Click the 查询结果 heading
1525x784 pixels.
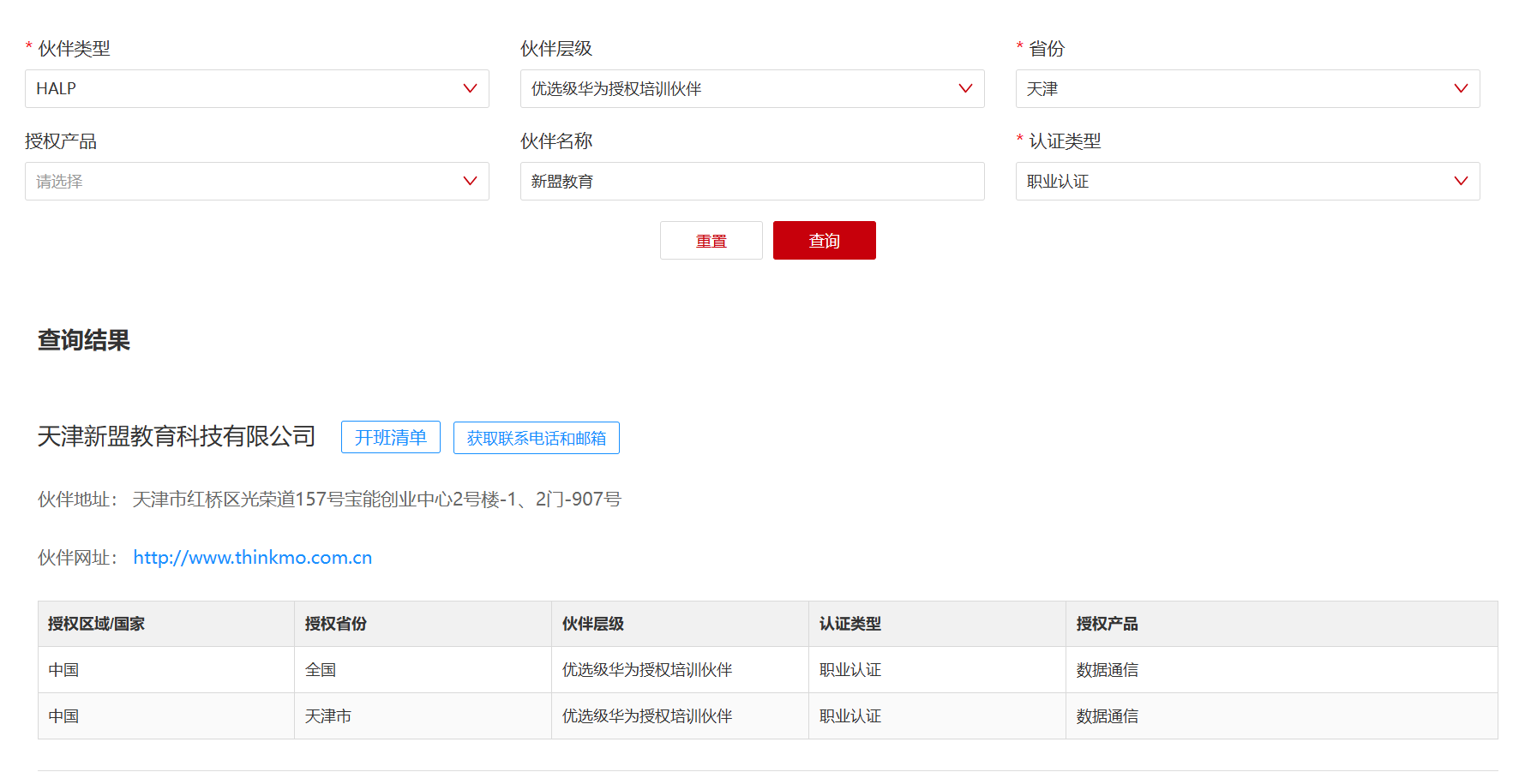tap(84, 340)
